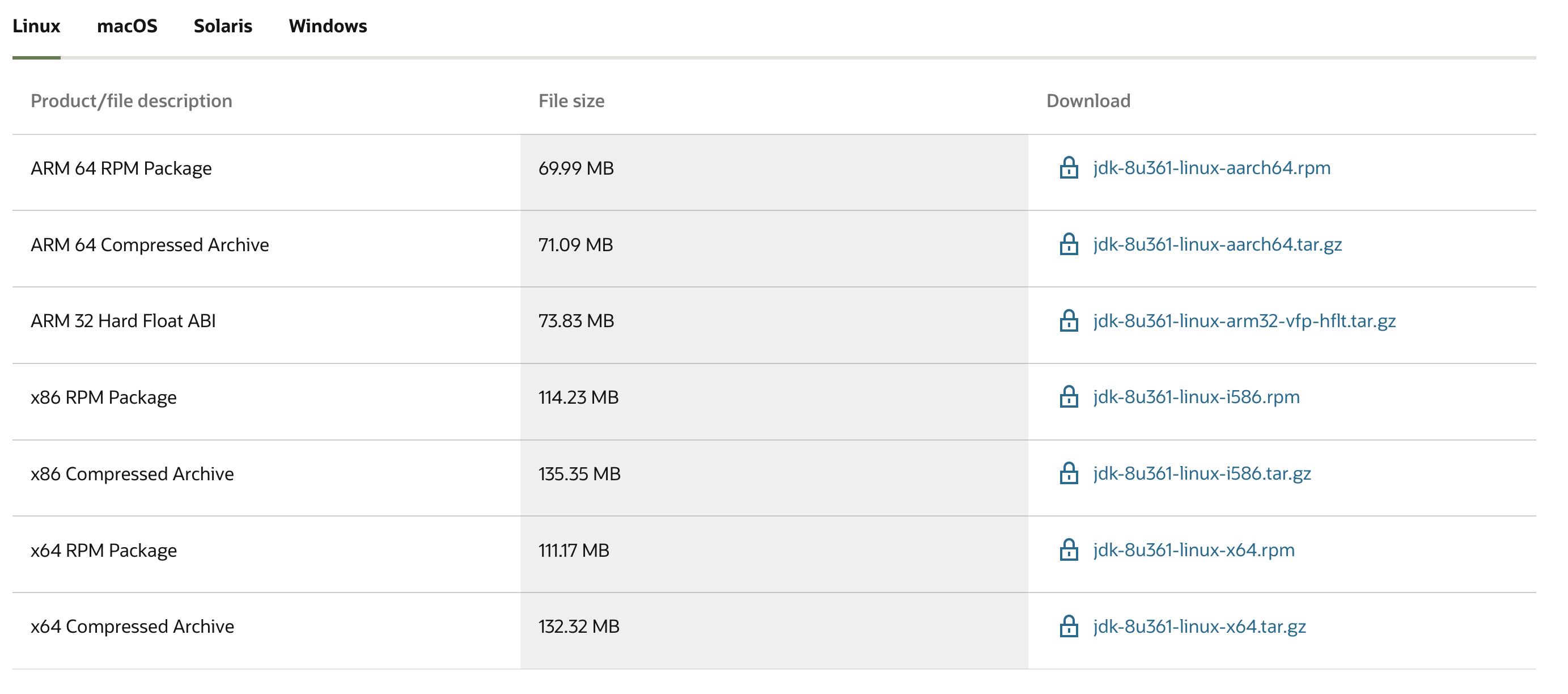Switch to the Solaris tab

pos(222,26)
